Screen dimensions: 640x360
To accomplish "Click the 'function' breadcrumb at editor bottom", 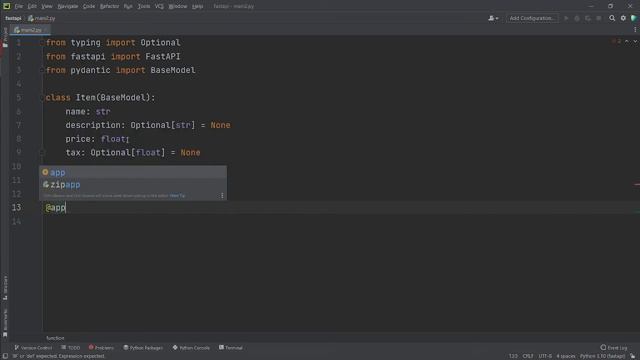I will (x=55, y=338).
